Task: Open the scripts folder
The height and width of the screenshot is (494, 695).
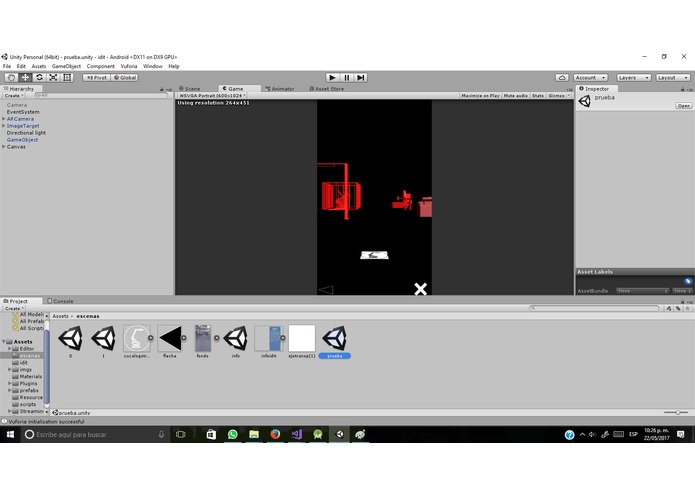Action: tap(27, 405)
